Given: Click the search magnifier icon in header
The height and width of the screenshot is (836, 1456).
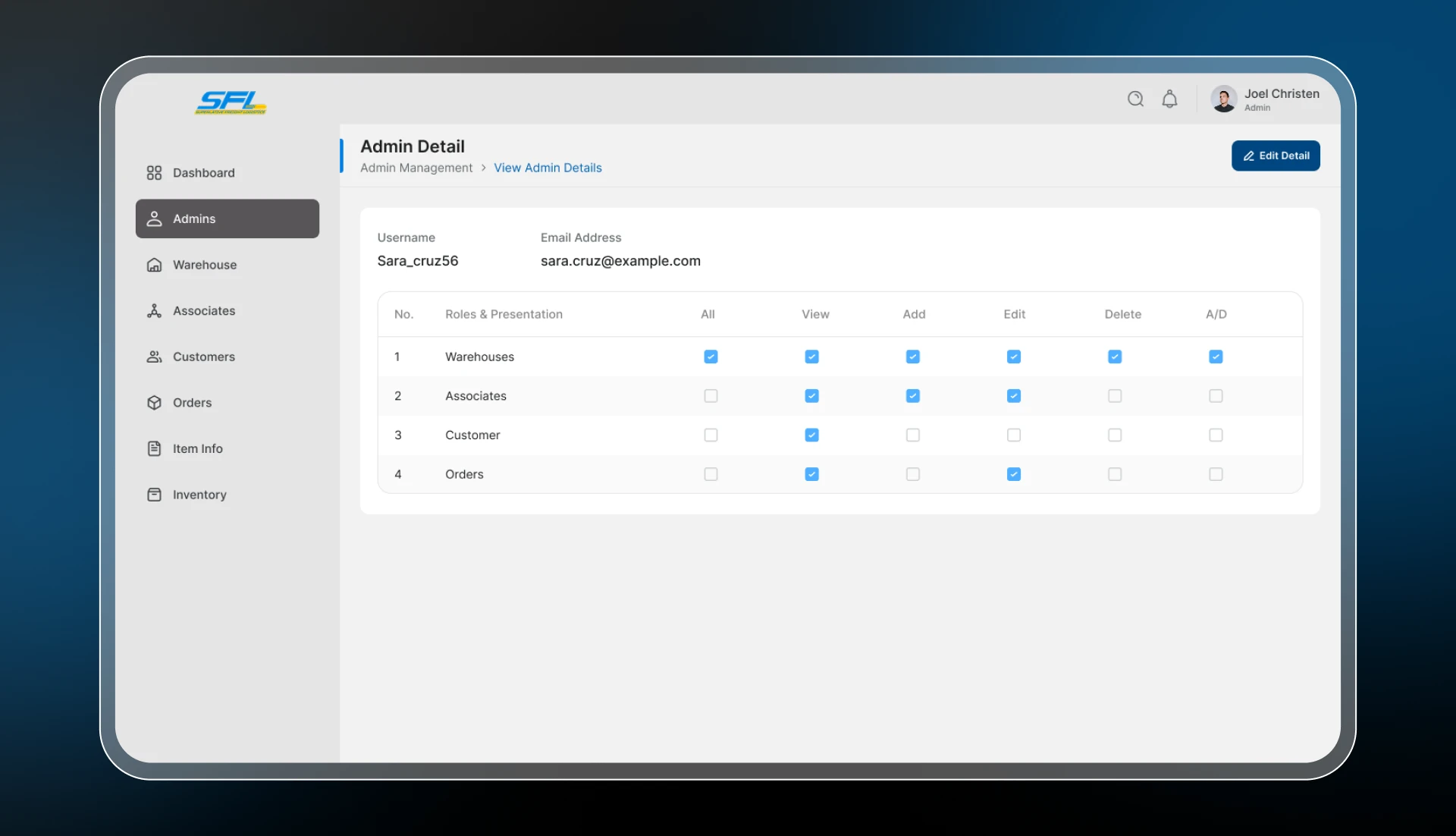Looking at the screenshot, I should [x=1135, y=99].
